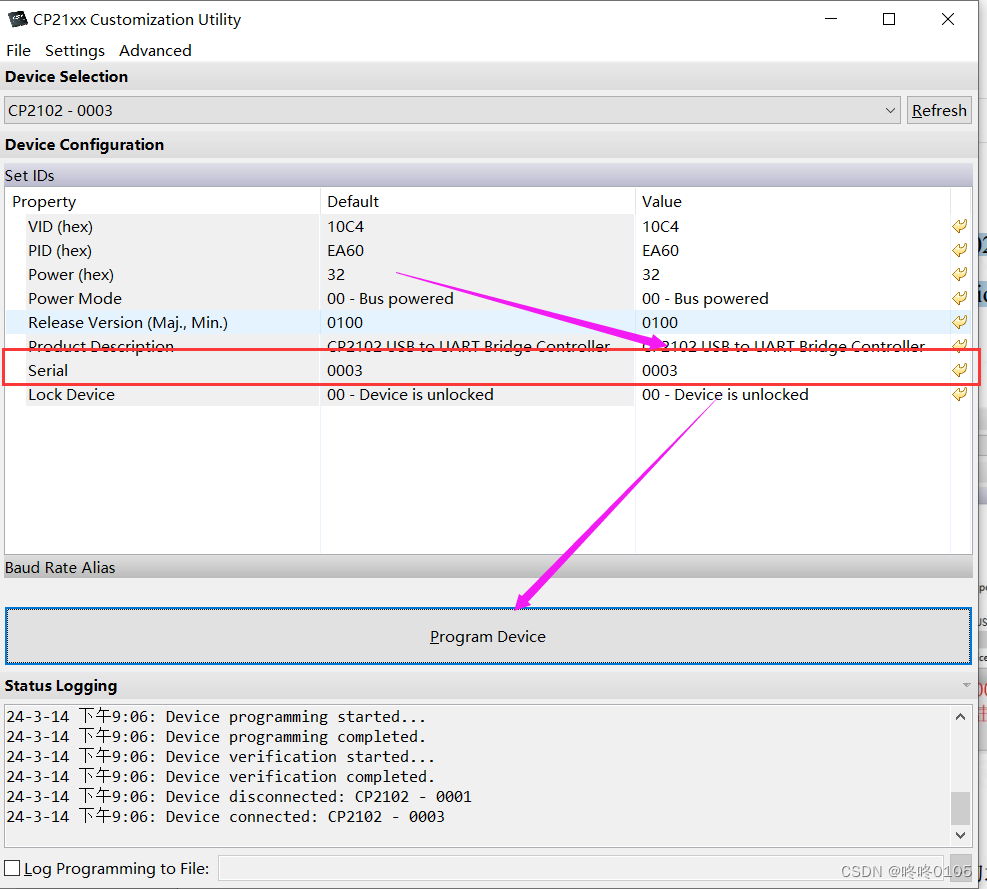
Task: Click the Refresh button
Action: click(939, 110)
